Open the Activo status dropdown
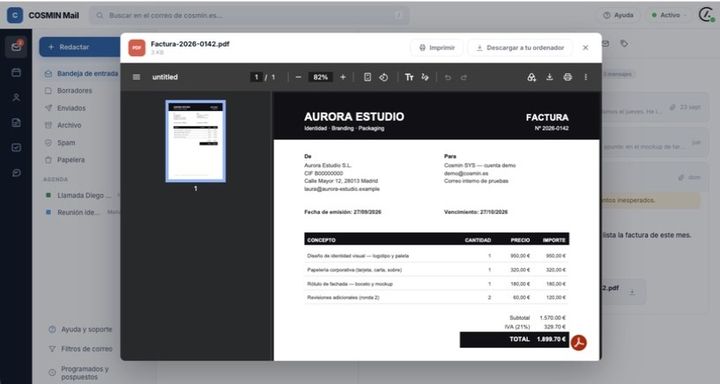 pyautogui.click(x=669, y=15)
